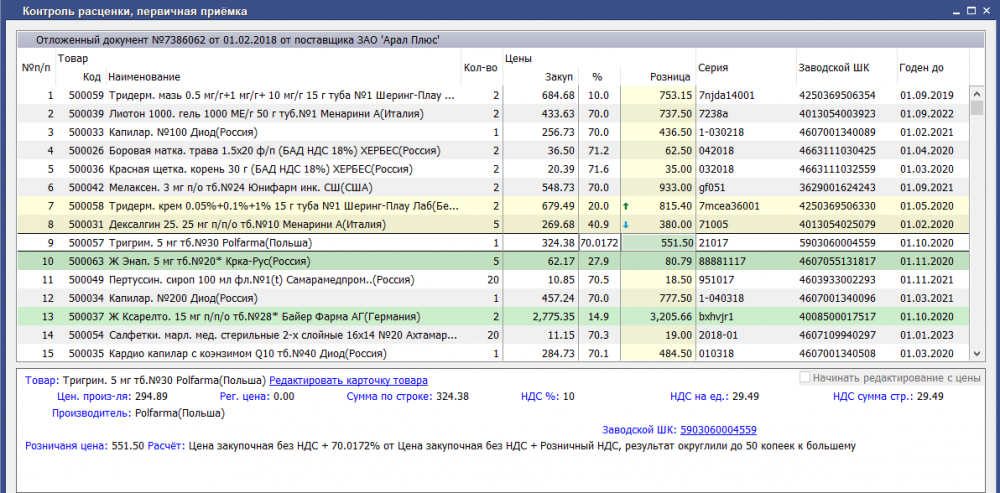This screenshot has width=1000, height=493.
Task: Close the 'Контроль расценки' window
Action: point(988,11)
